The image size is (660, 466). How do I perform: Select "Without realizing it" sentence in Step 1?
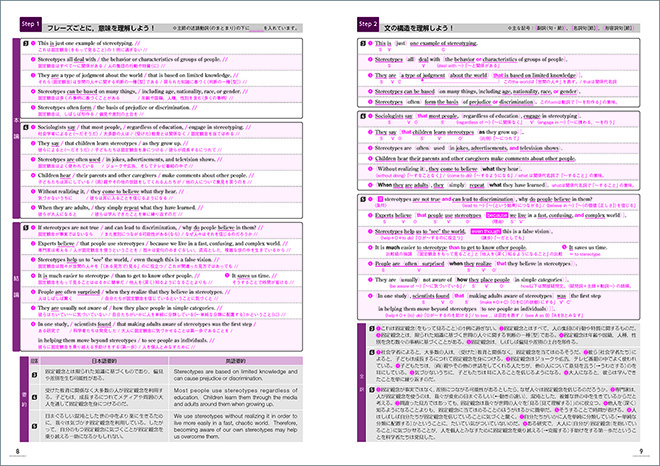pos(111,192)
